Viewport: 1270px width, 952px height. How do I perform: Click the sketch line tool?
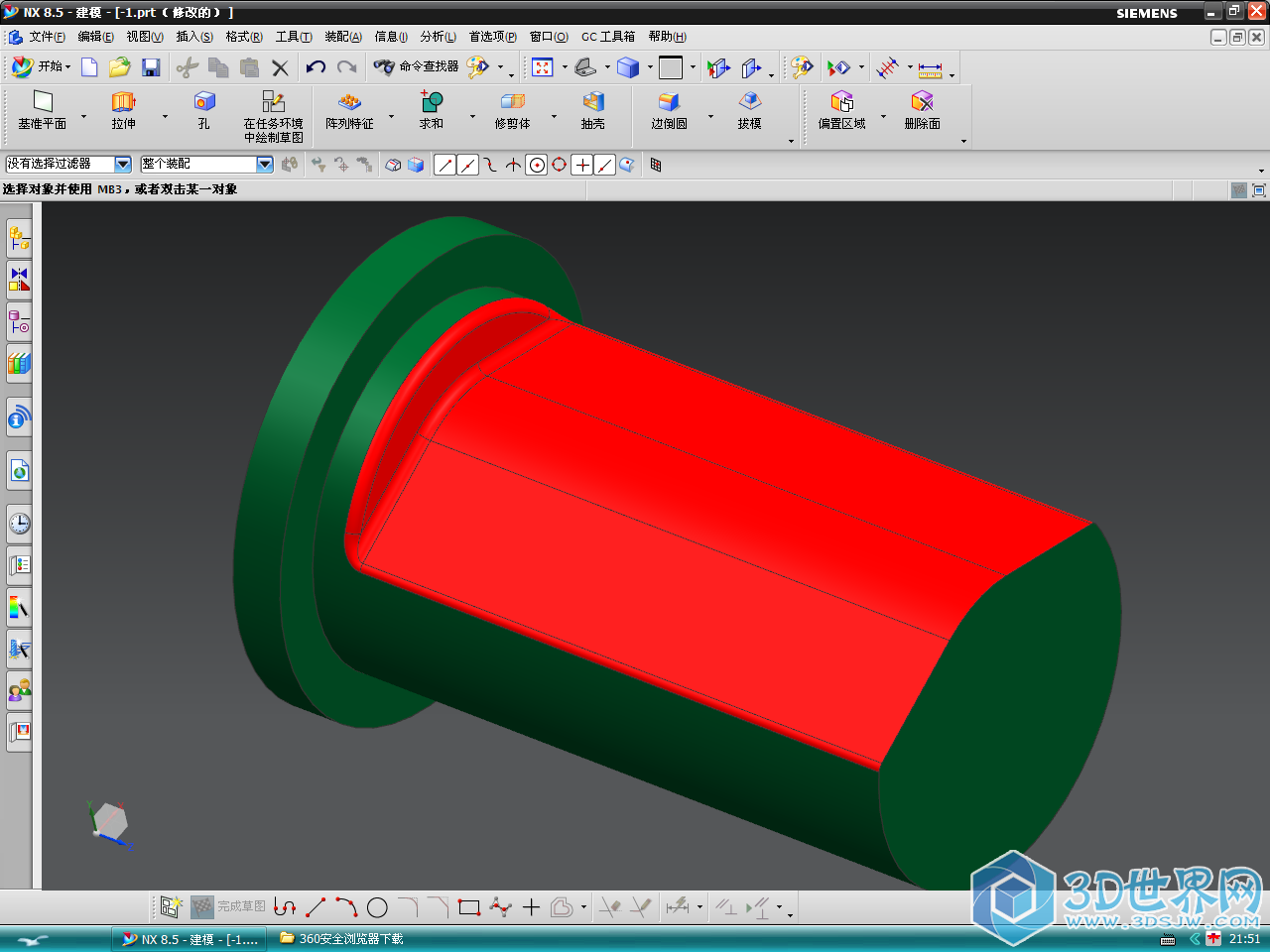tap(316, 907)
